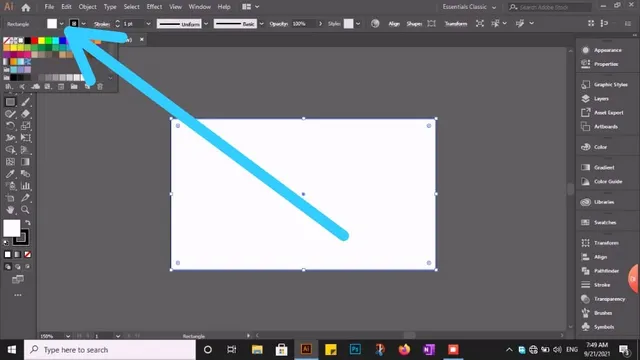The height and width of the screenshot is (360, 640).
Task: Select the Perspective Grid tool
Action: pos(25,150)
